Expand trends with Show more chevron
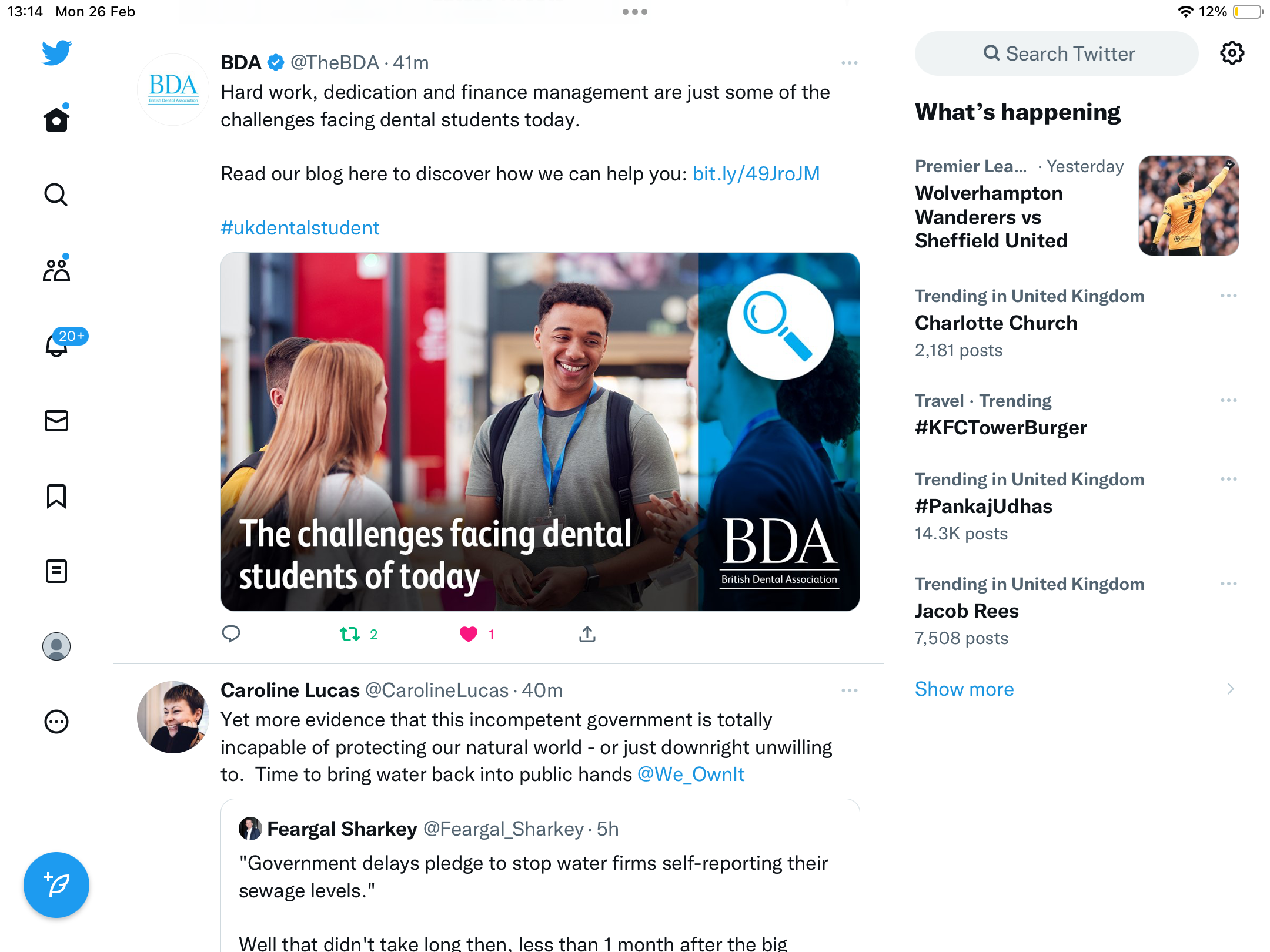 tap(1231, 689)
